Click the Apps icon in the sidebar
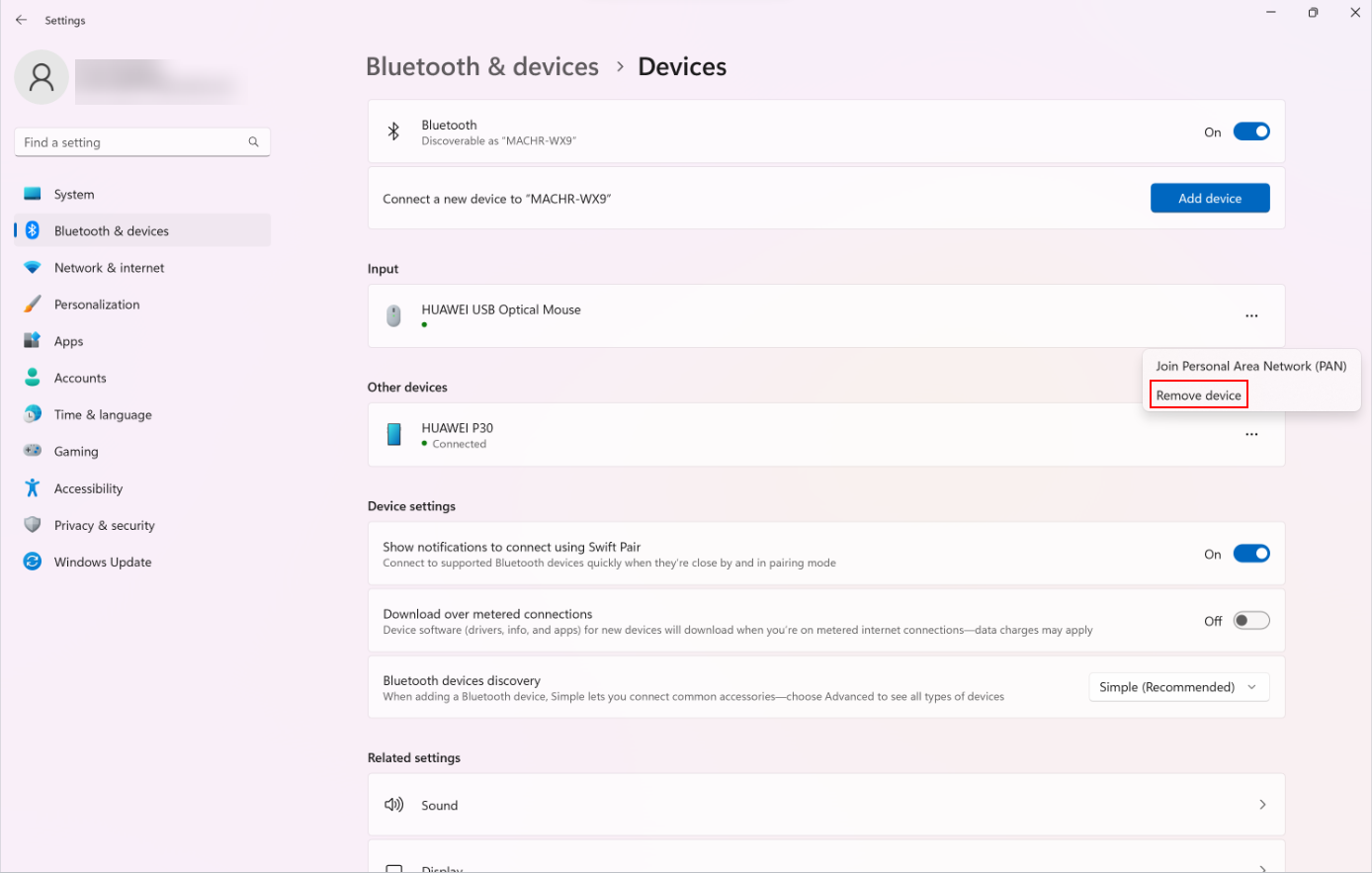1372x873 pixels. (33, 341)
